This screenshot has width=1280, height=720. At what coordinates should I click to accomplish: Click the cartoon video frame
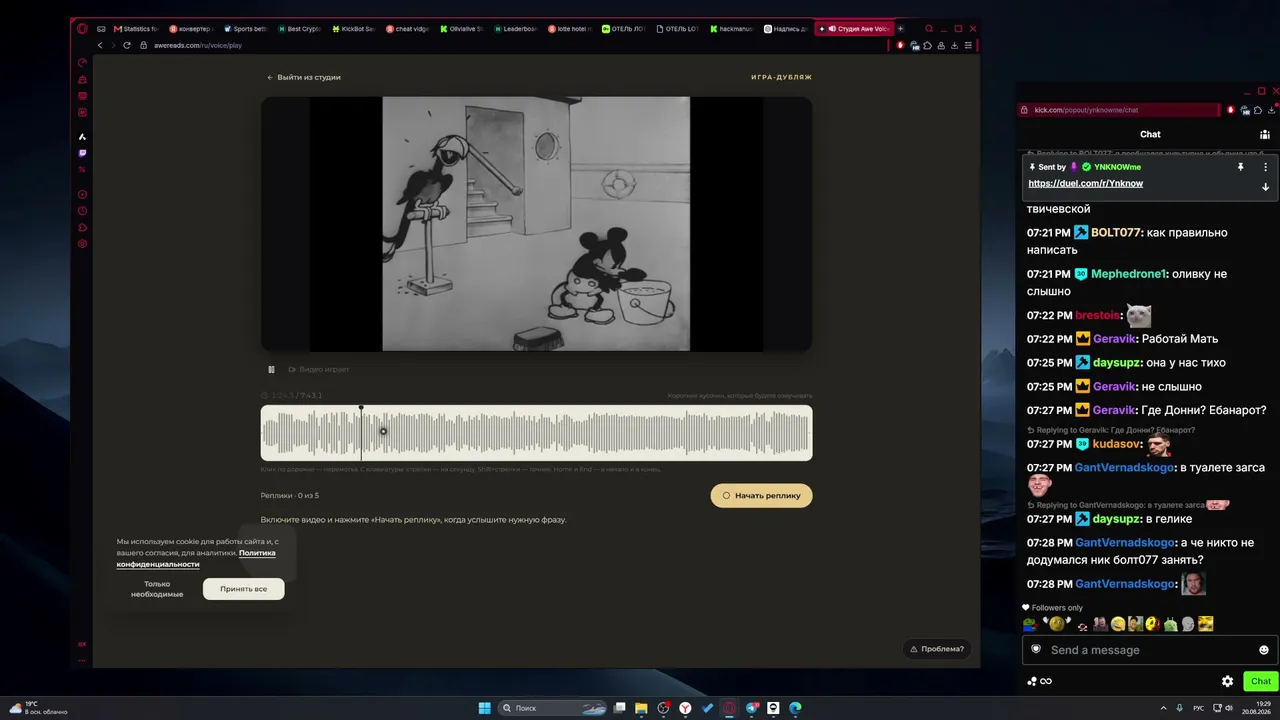pyautogui.click(x=536, y=224)
